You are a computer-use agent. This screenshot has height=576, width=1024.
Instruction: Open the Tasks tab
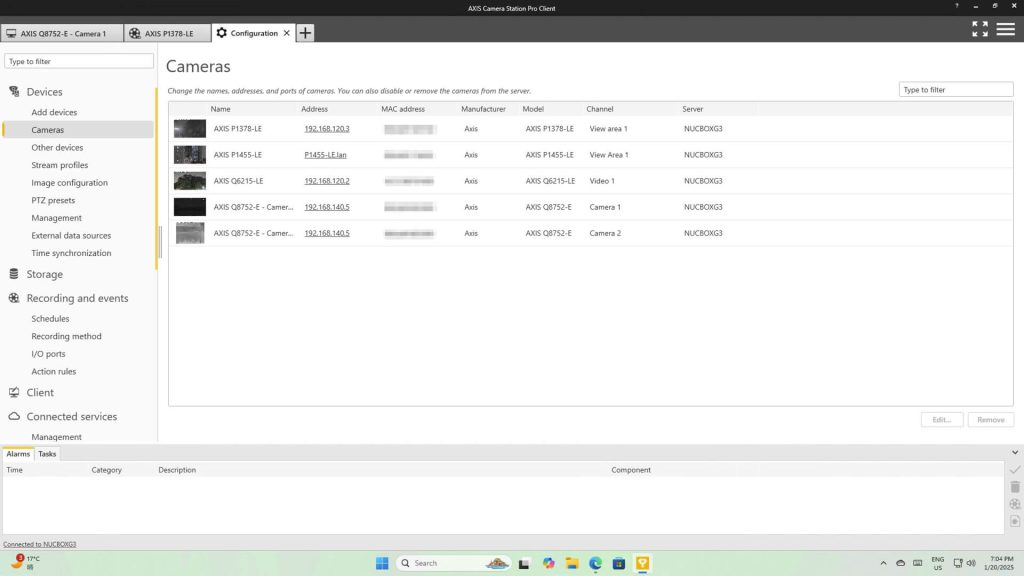point(47,453)
